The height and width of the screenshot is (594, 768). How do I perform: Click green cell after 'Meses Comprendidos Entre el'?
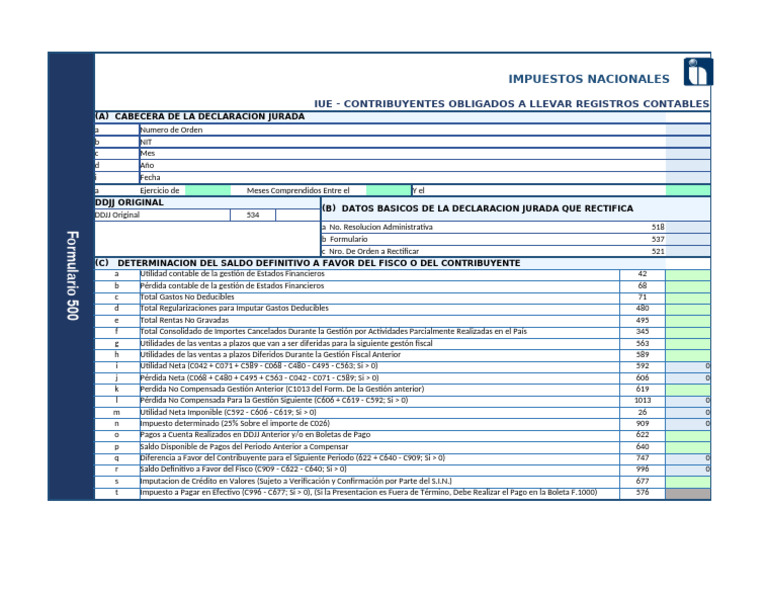pos(388,190)
